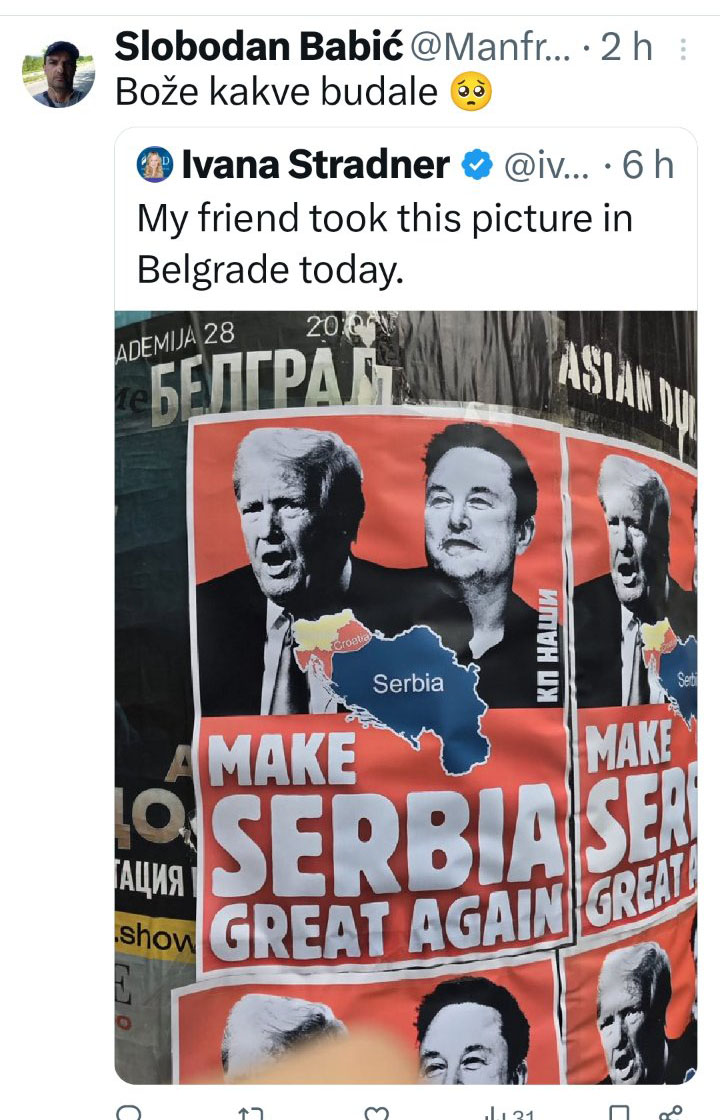Tap the blue verified badge
The width and height of the screenshot is (720, 1120).
[476, 166]
